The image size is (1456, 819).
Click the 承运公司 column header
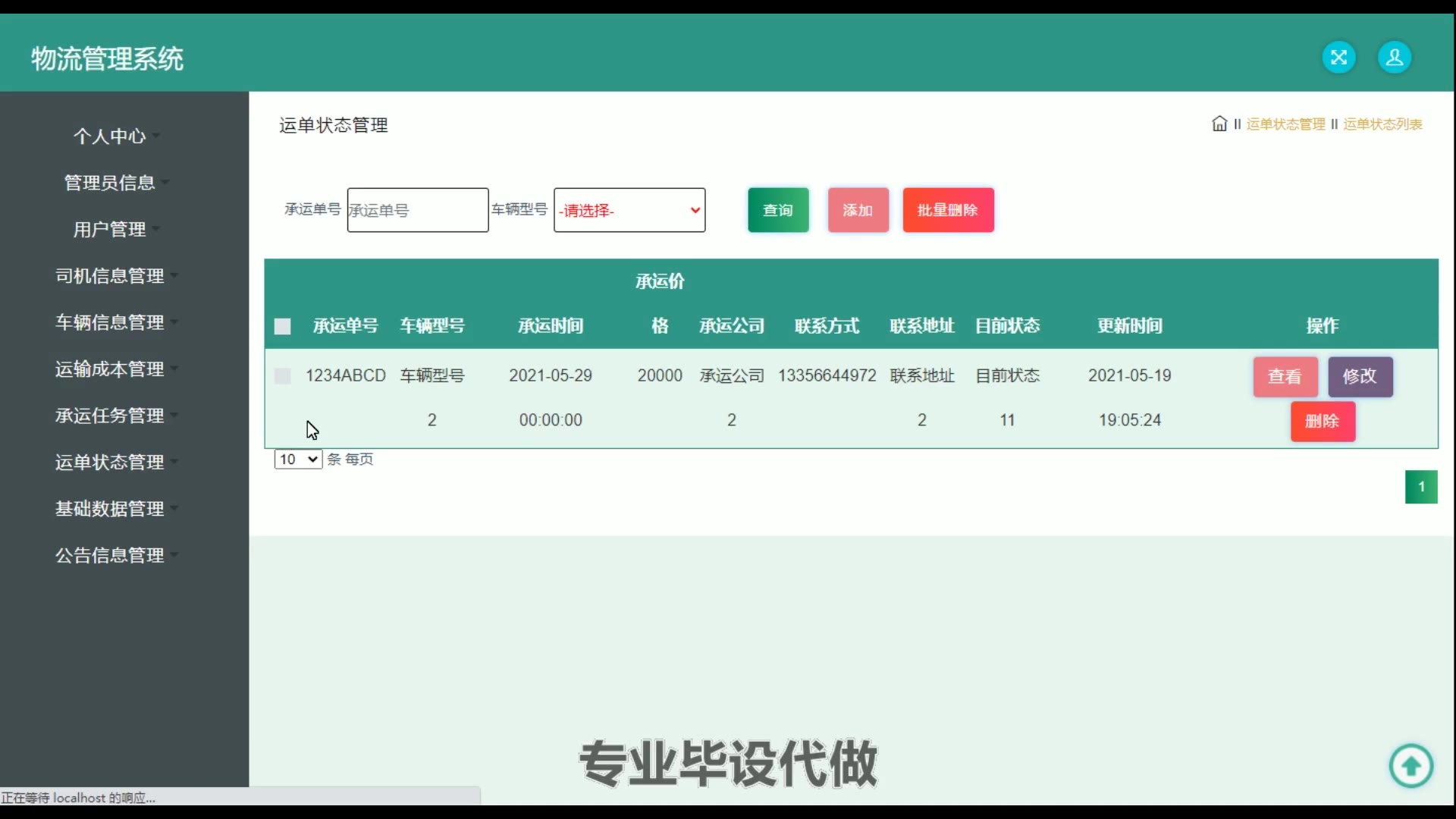(732, 326)
